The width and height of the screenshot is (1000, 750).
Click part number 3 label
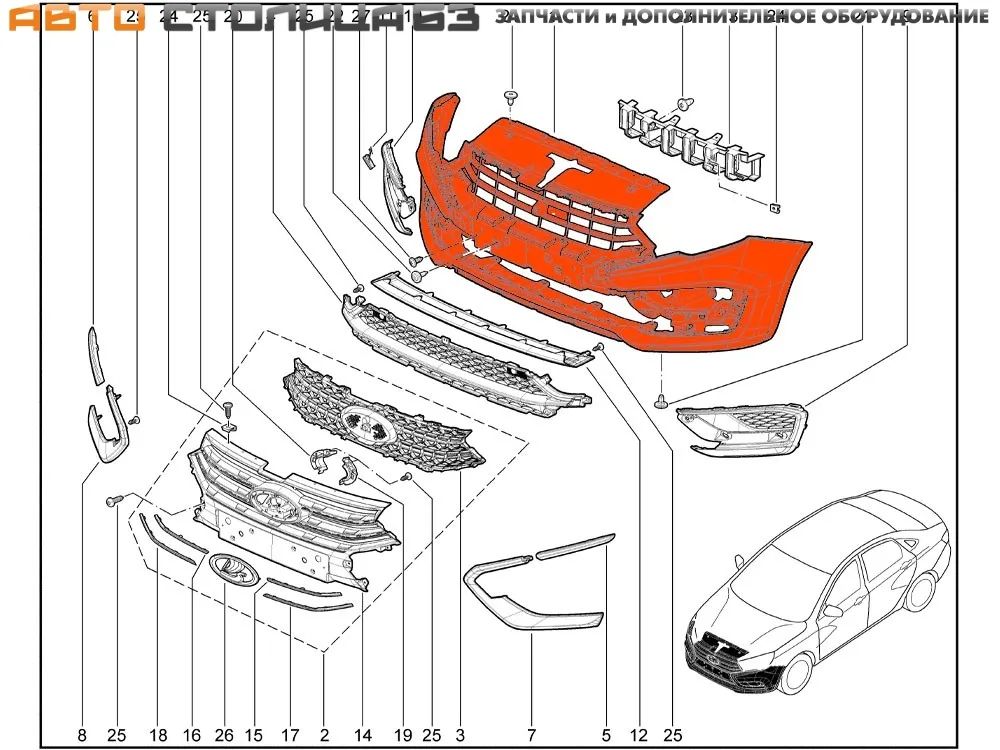click(459, 736)
